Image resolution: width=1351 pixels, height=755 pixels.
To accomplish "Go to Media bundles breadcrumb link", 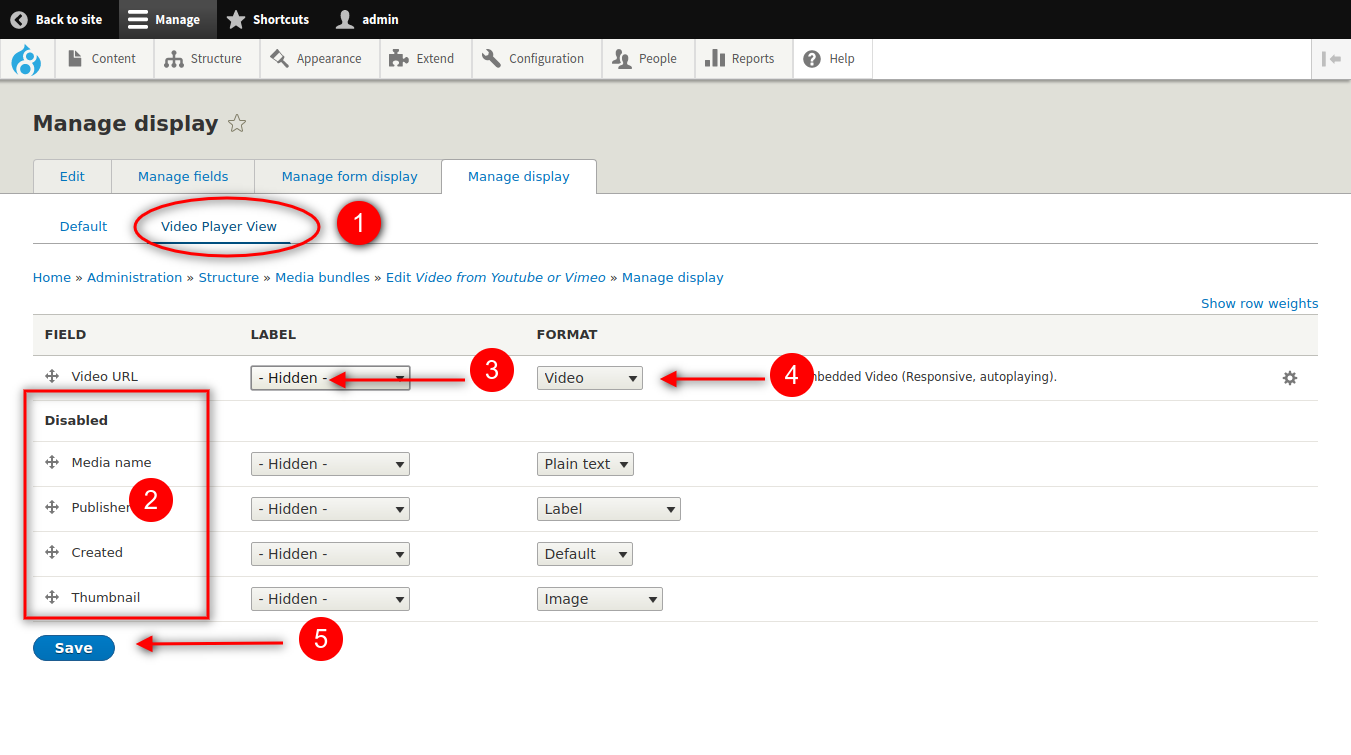I will tap(322, 277).
